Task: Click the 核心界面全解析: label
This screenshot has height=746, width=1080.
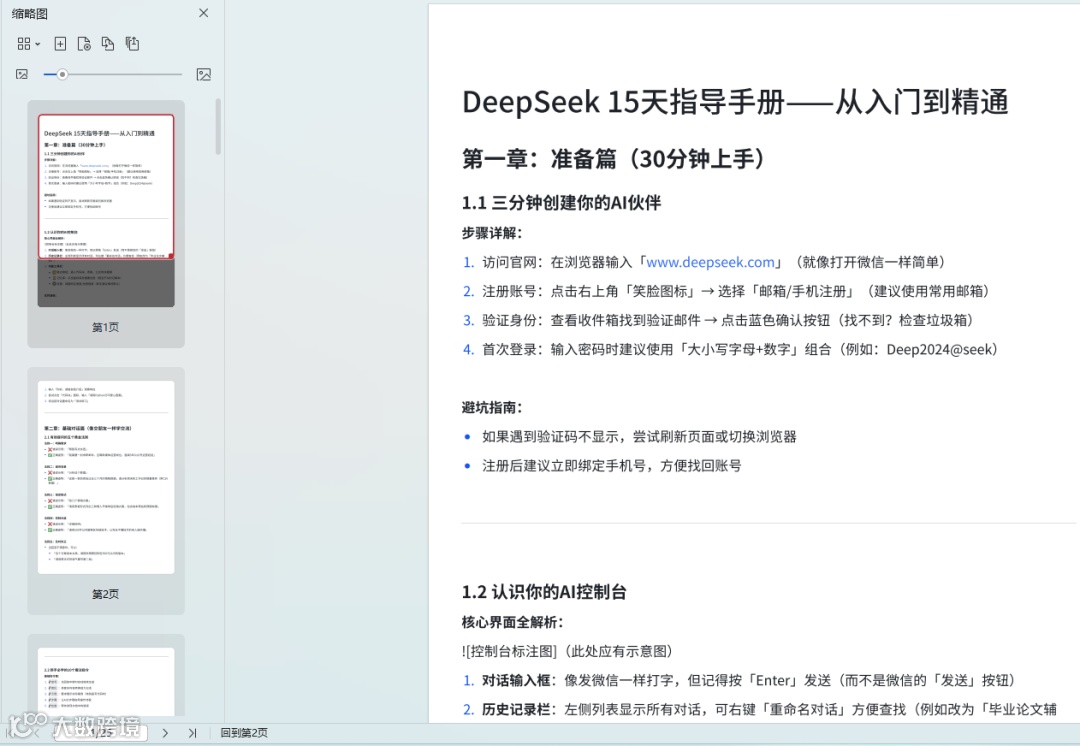Action: click(512, 622)
